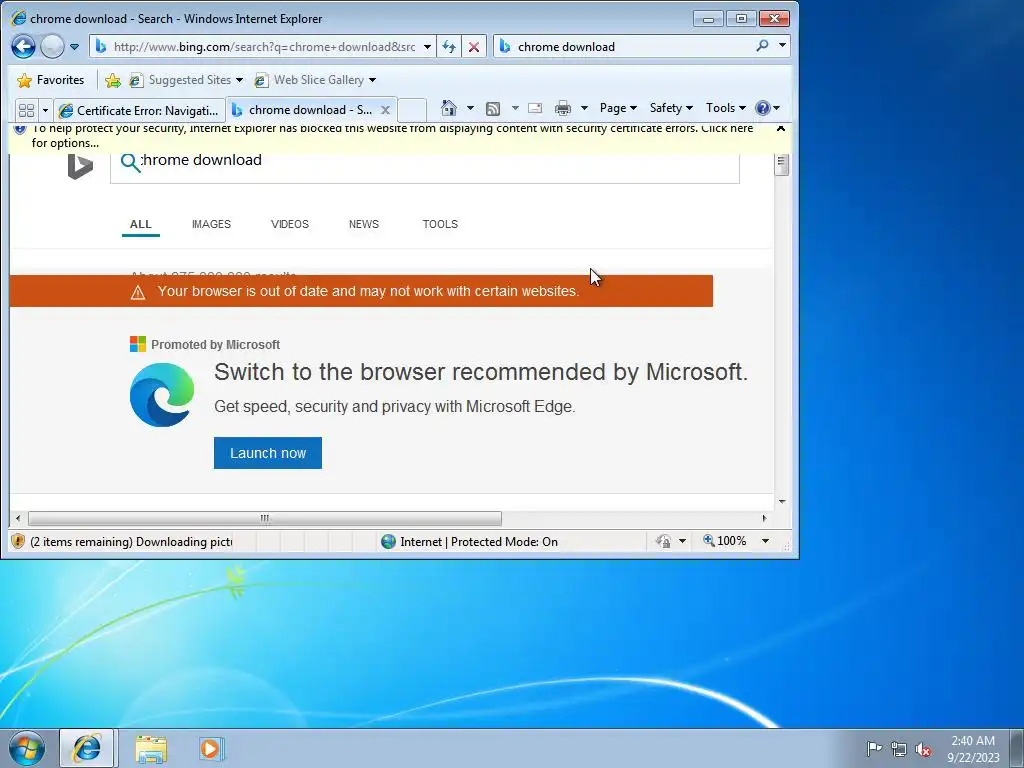Click the Action Center flag tray icon

point(874,748)
